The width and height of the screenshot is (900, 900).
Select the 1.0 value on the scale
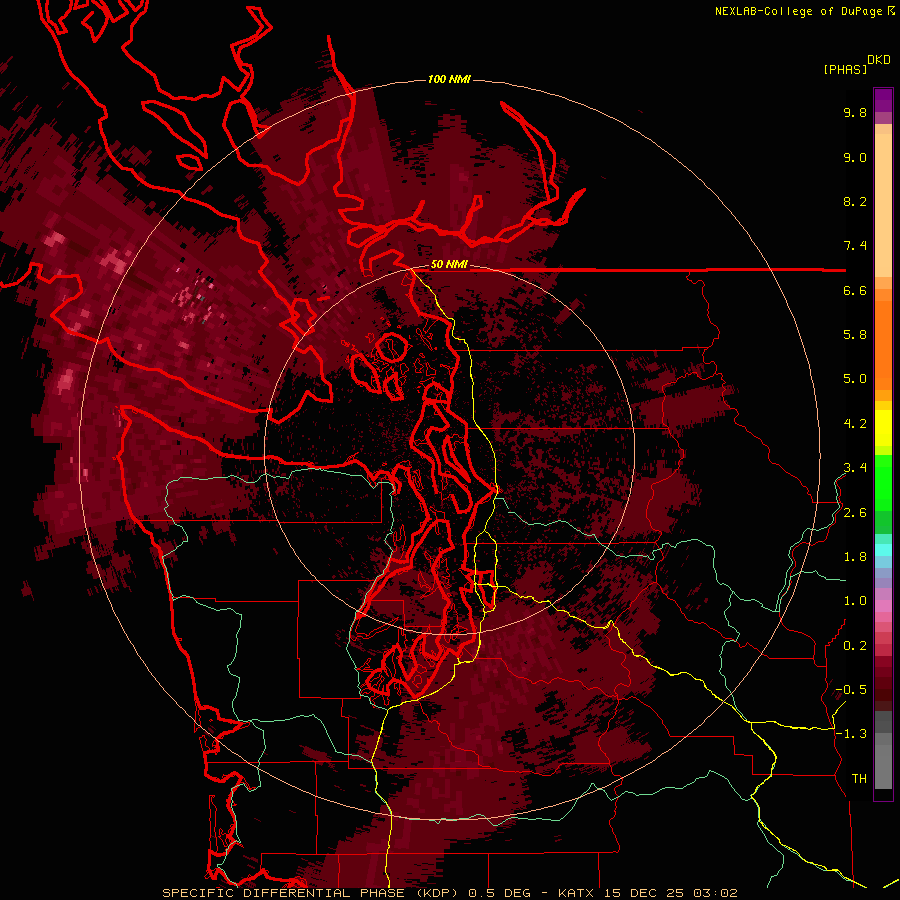point(855,601)
